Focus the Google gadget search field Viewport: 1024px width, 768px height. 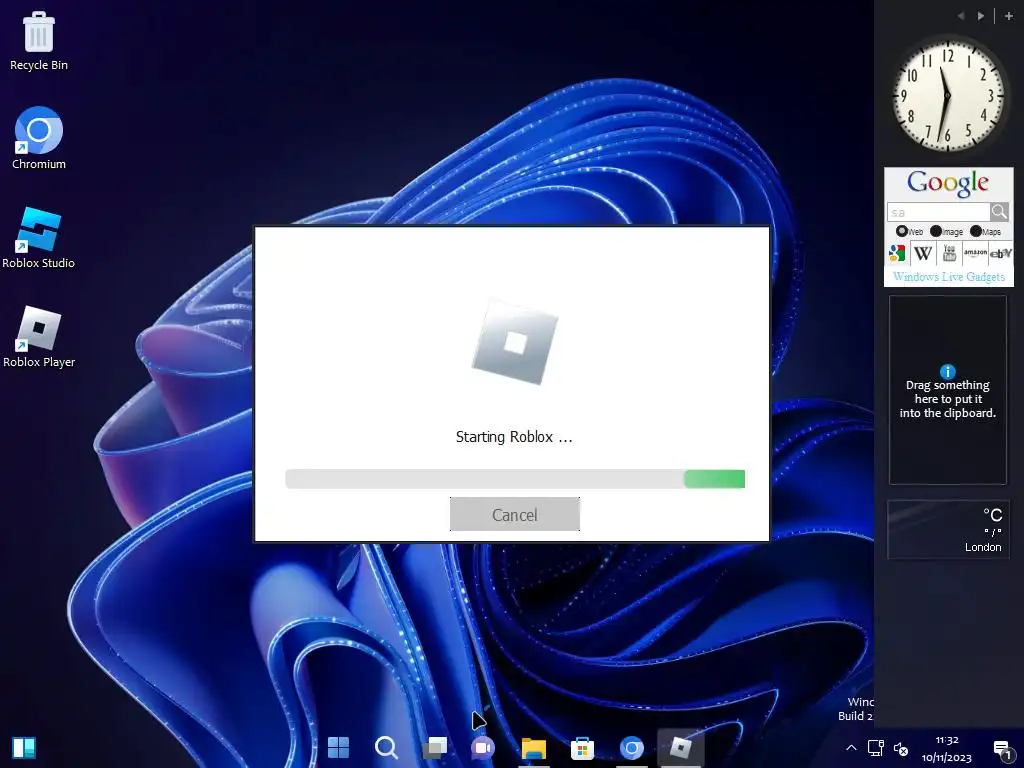(938, 212)
